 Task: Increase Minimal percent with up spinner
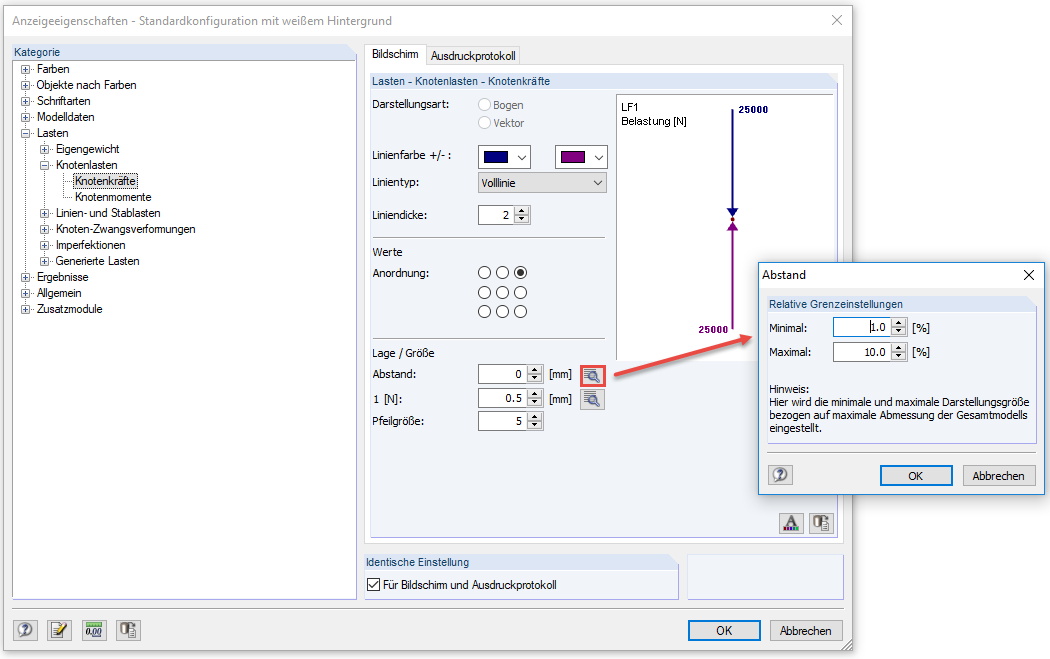pyautogui.click(x=899, y=323)
